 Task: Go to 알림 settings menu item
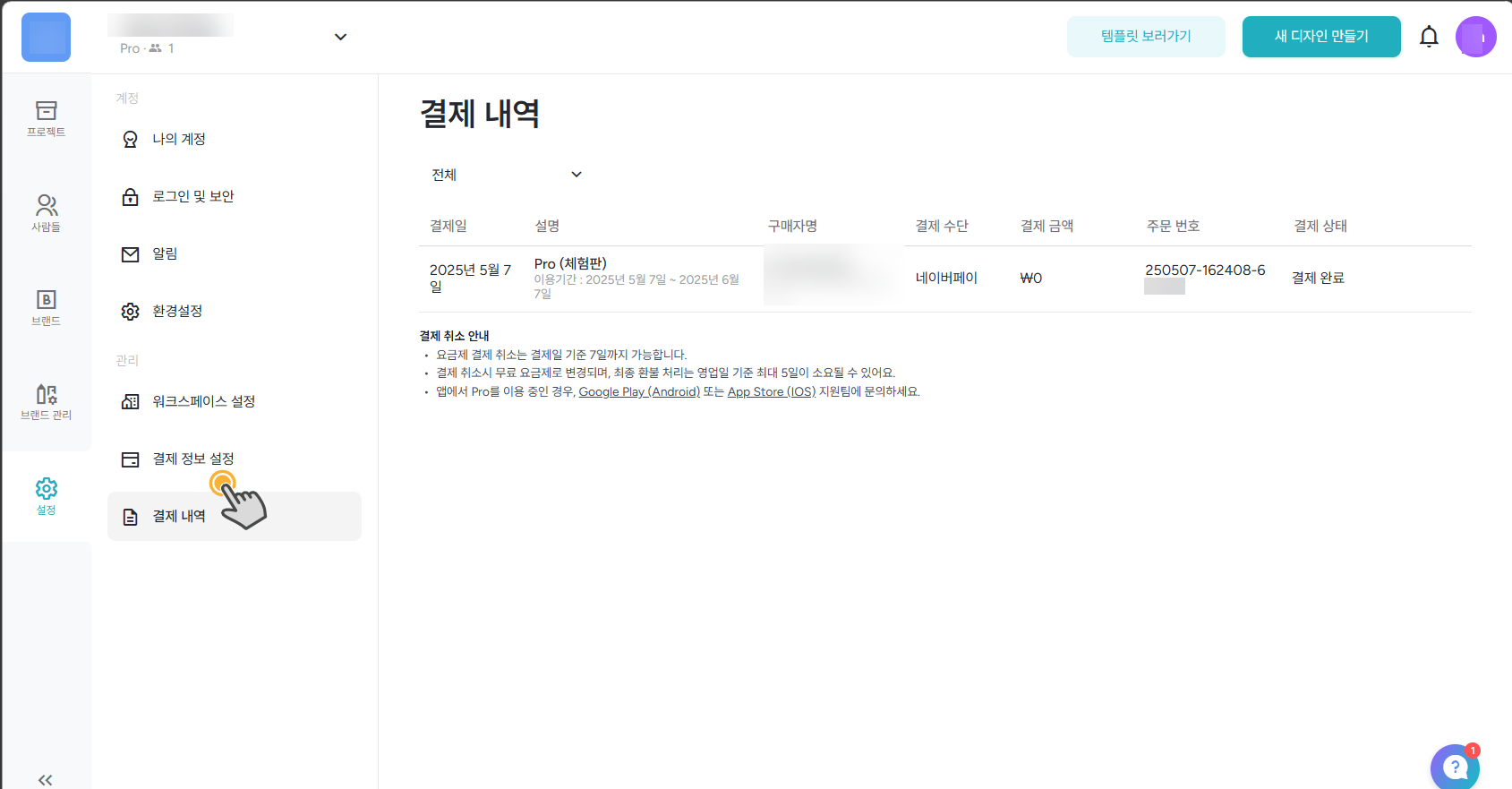tap(235, 253)
